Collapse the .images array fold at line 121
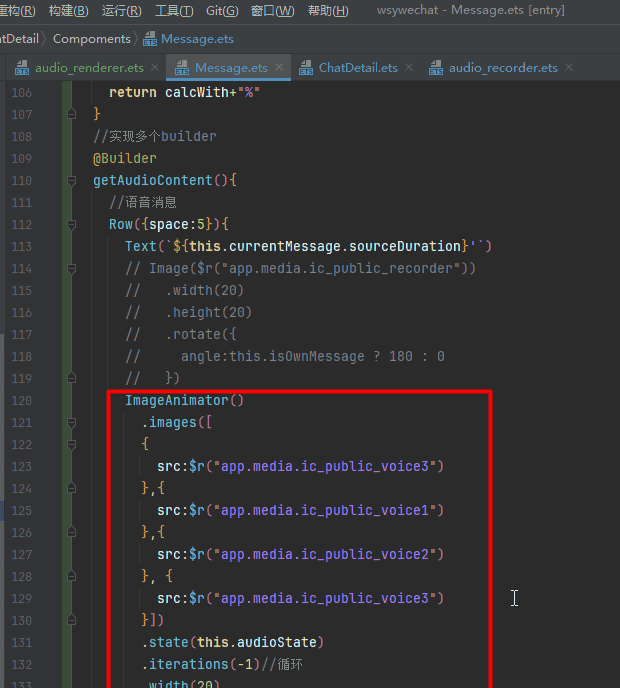The height and width of the screenshot is (688, 620). 71,423
